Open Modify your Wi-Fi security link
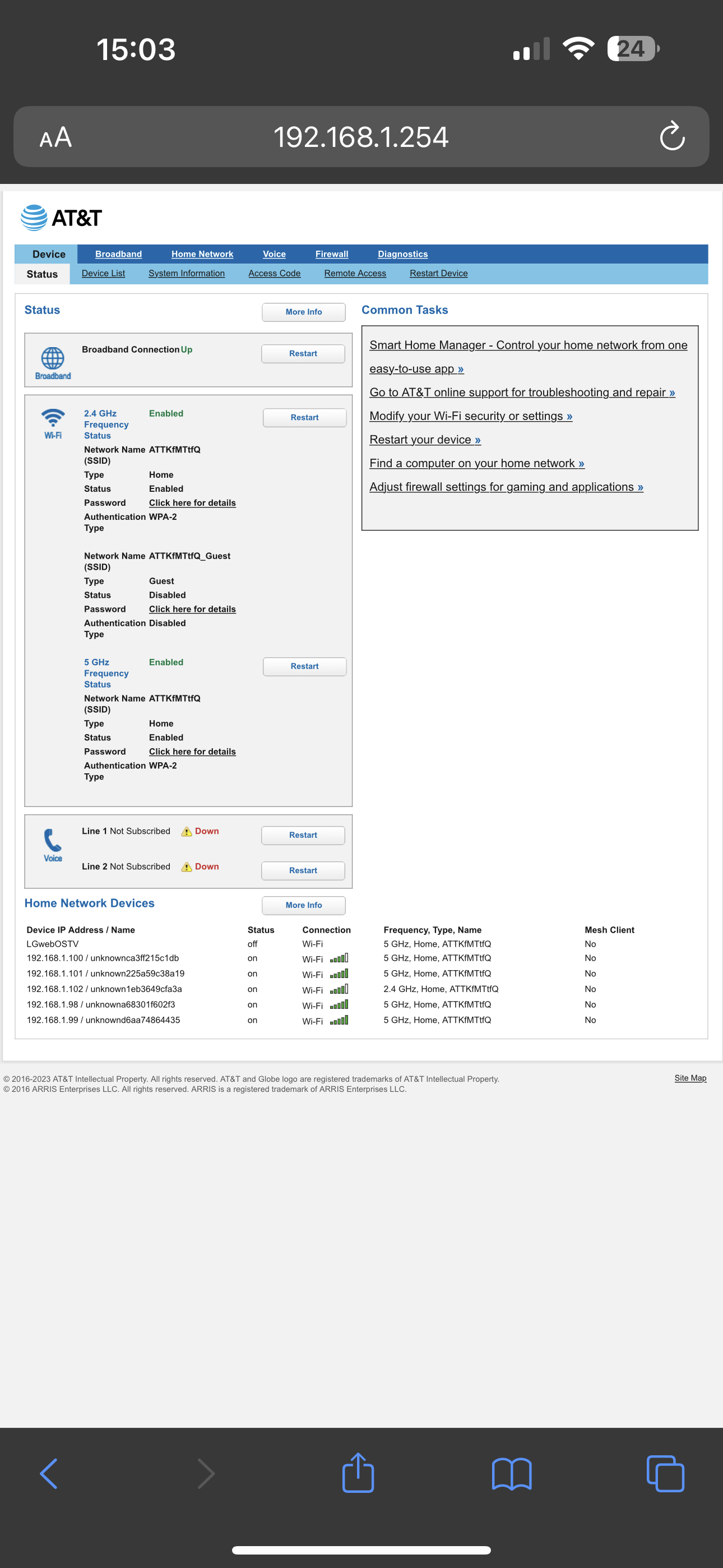 click(x=471, y=416)
